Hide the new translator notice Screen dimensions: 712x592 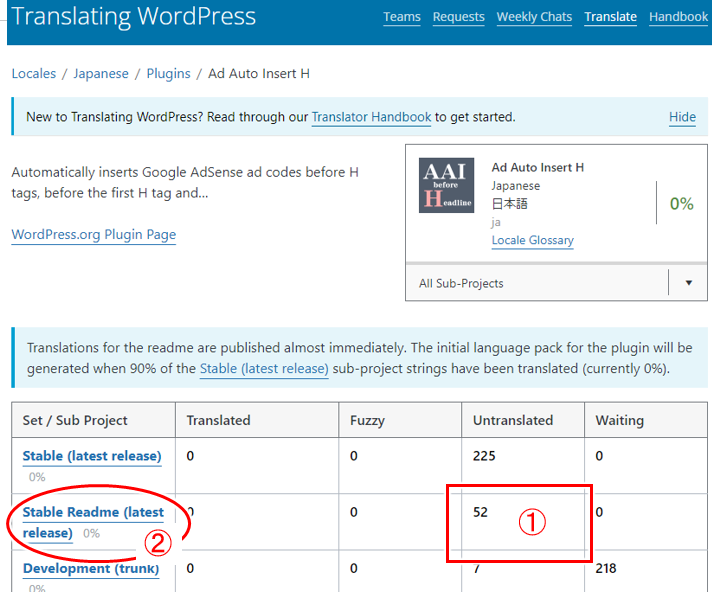(682, 117)
